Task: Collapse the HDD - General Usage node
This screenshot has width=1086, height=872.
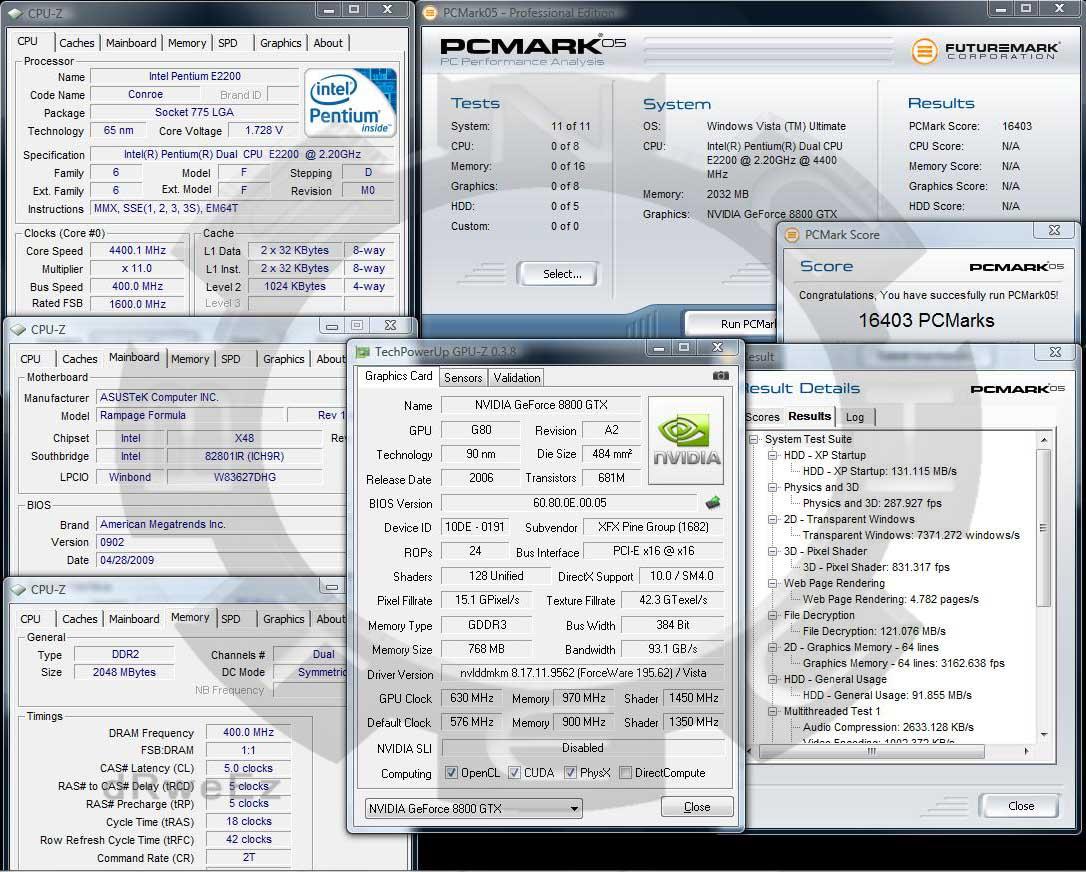Action: pos(773,679)
